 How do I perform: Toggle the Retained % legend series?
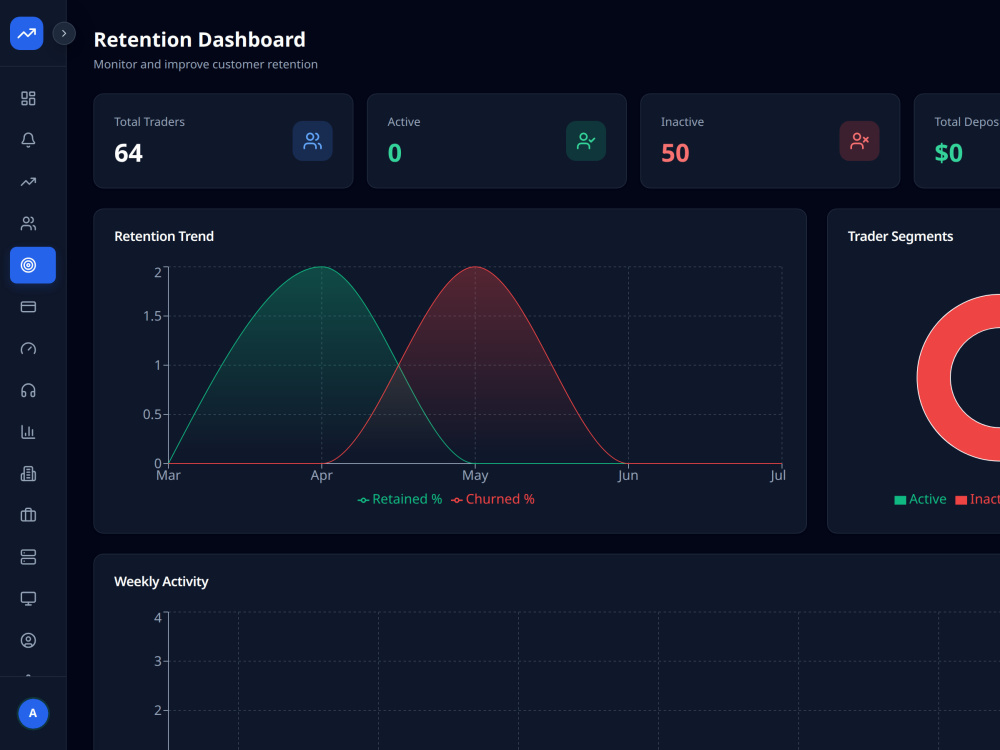coord(400,499)
